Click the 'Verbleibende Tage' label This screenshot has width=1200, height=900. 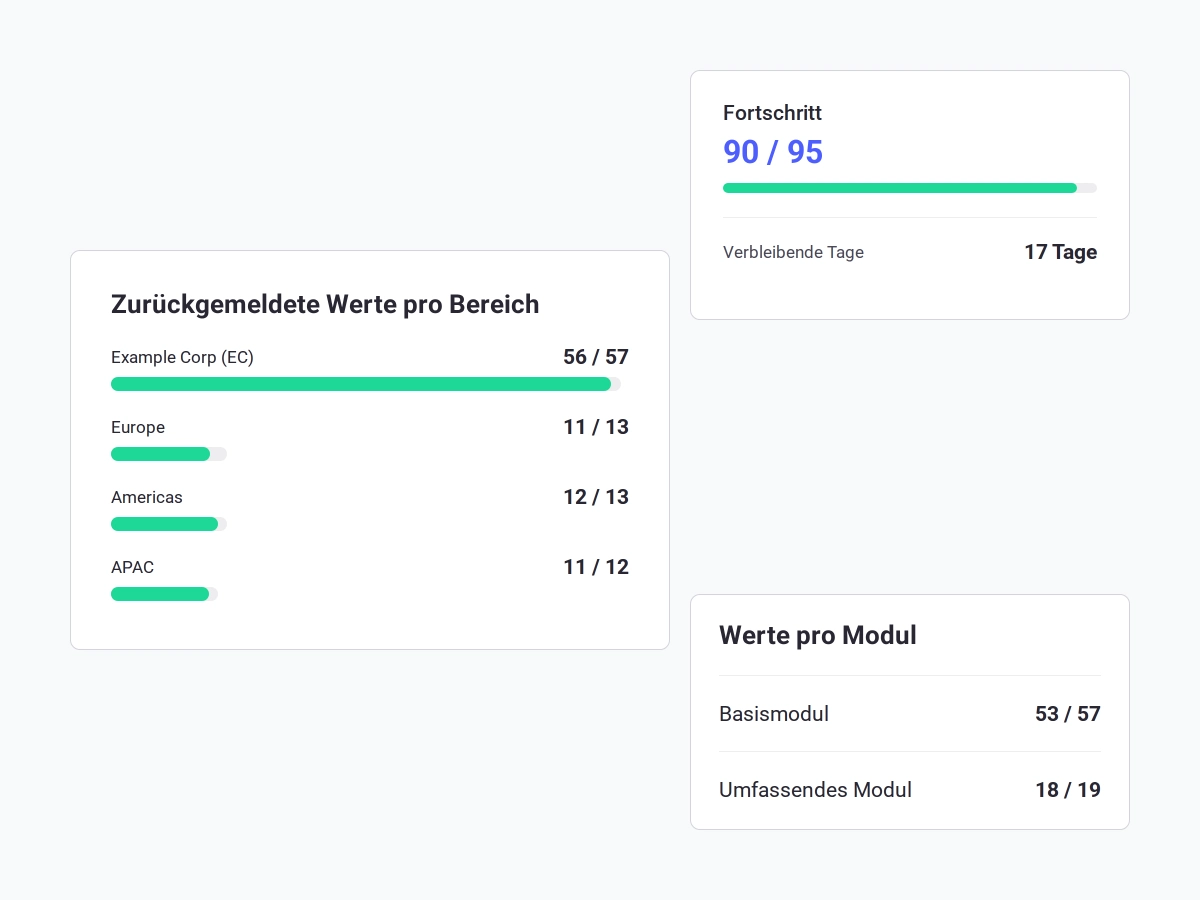(x=793, y=252)
